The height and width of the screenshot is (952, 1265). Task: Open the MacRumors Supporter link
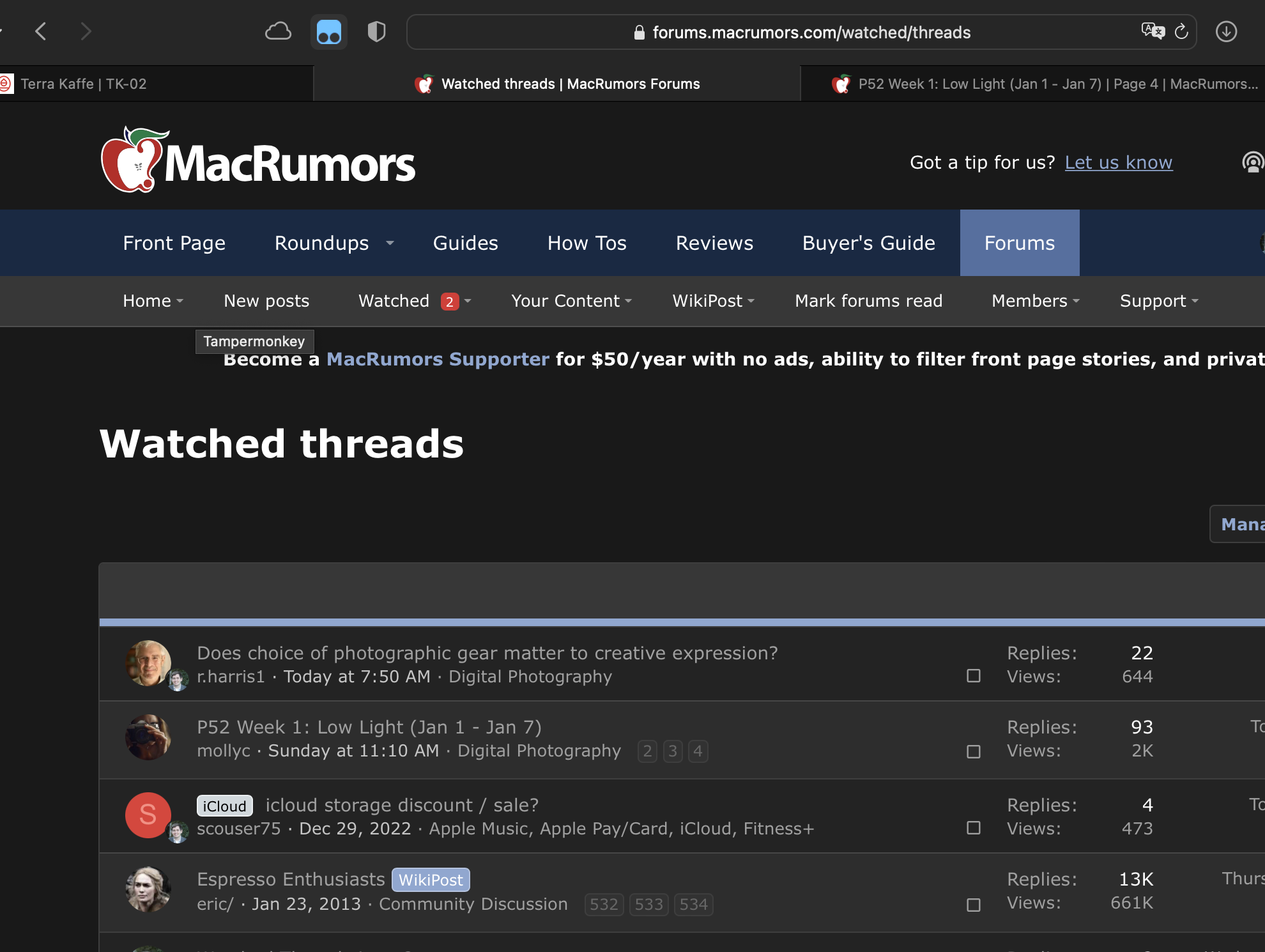tap(438, 359)
